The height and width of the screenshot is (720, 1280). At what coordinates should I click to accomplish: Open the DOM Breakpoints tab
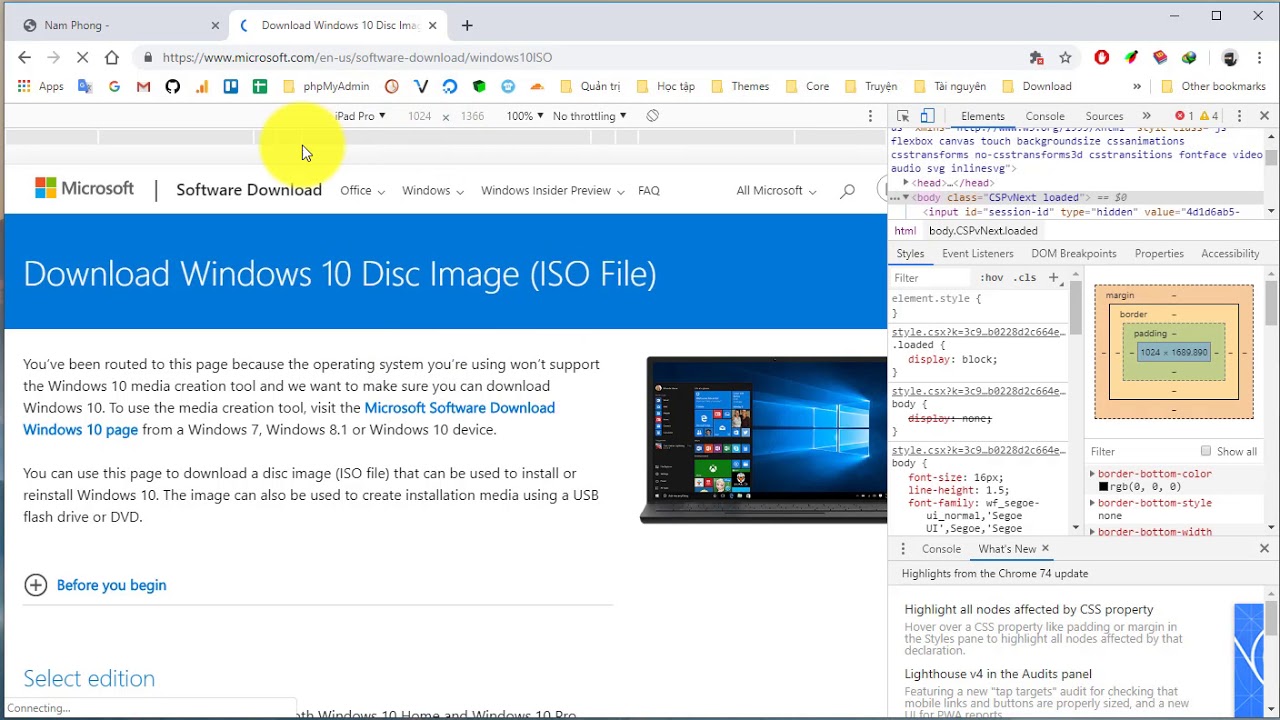coord(1074,254)
